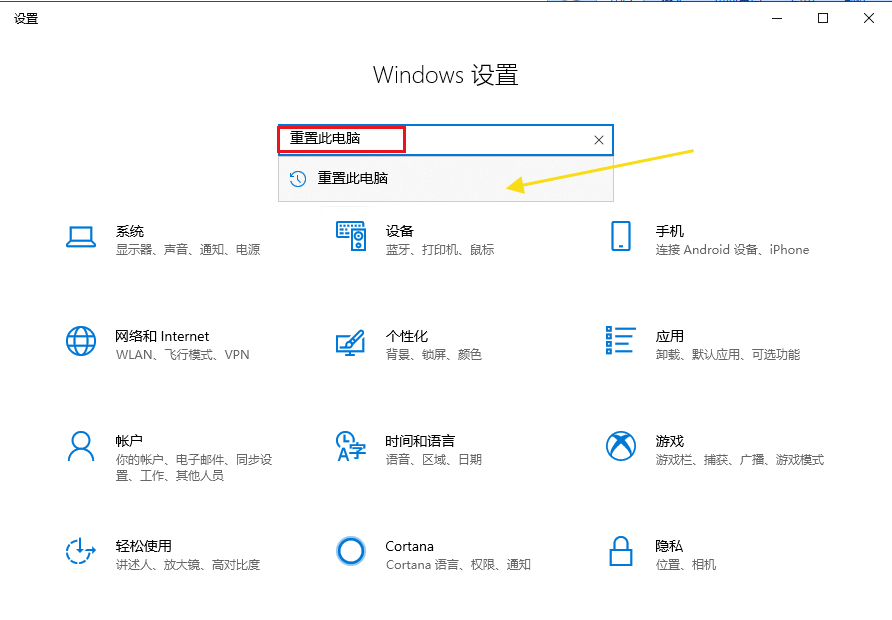Click the 语音、区域、日期 description
The image size is (892, 620).
(433, 460)
